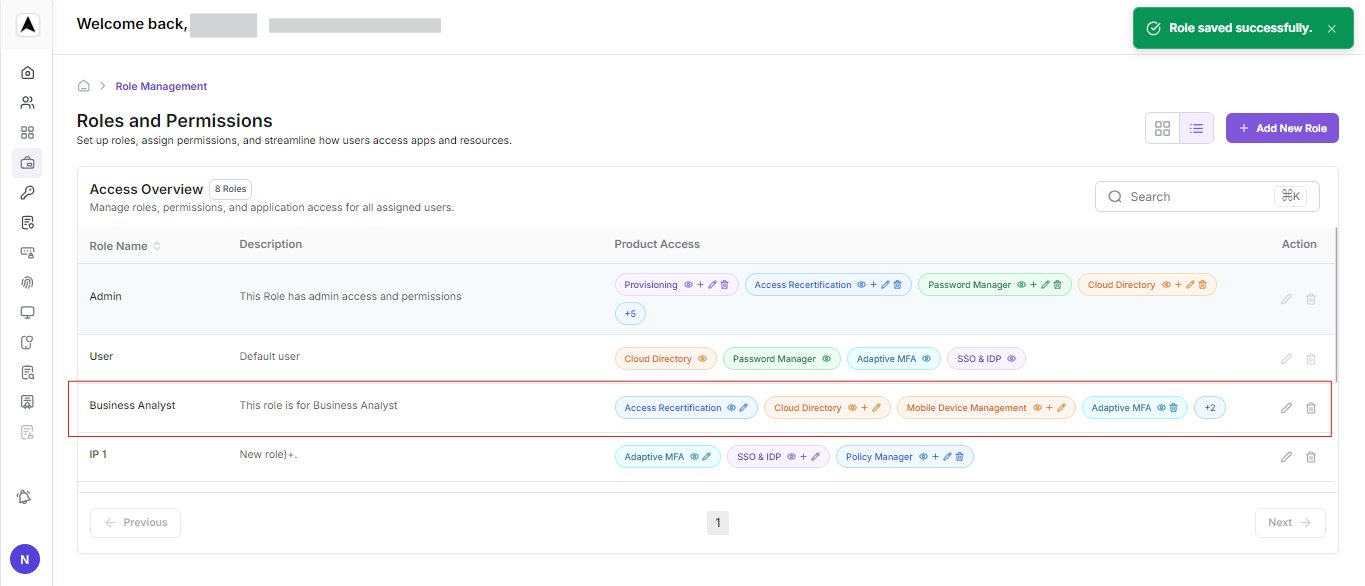The height and width of the screenshot is (586, 1365).
Task: Expand the +2 chip in the Business Analyst row
Action: click(1209, 407)
